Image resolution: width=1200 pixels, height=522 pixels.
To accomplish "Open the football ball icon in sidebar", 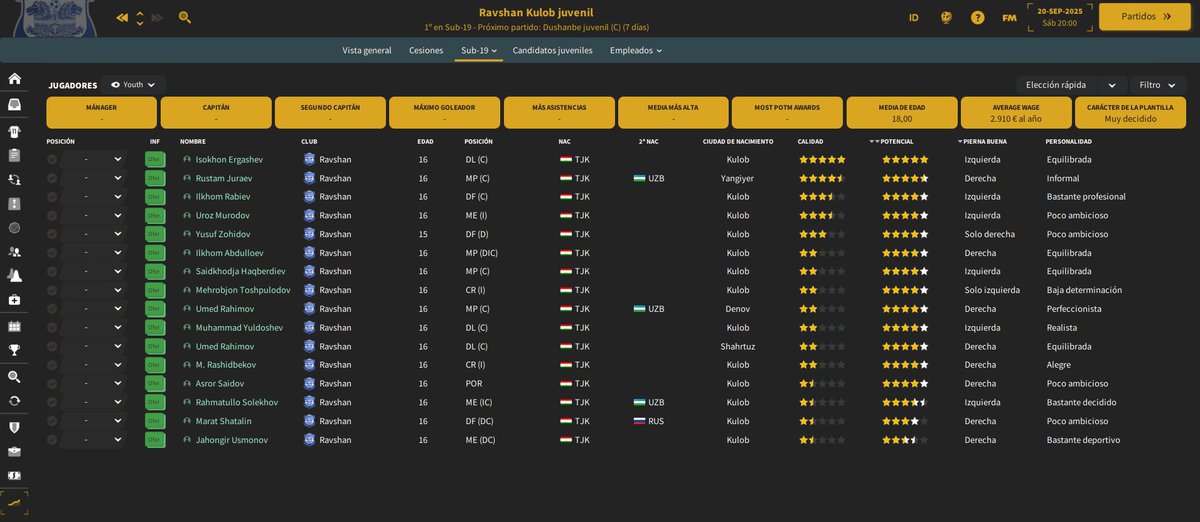I will tap(14, 228).
